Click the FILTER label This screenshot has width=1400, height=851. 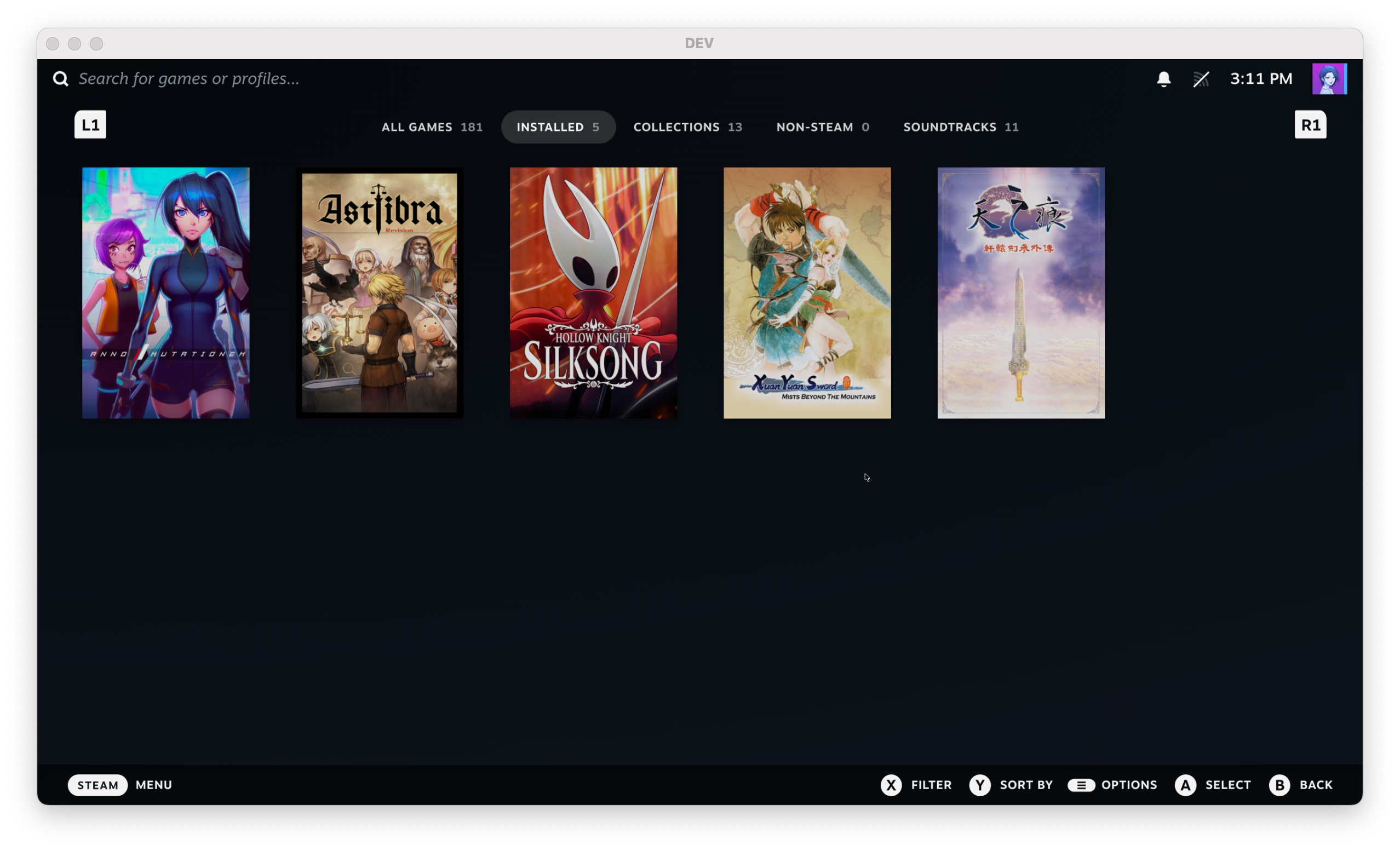[x=931, y=785]
